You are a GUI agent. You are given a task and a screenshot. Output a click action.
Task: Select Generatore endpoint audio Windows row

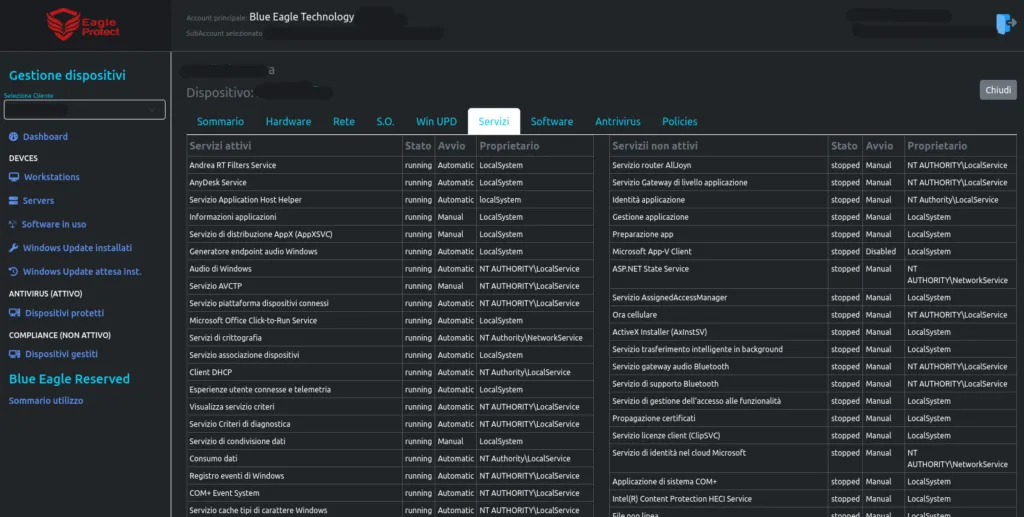pyautogui.click(x=390, y=251)
